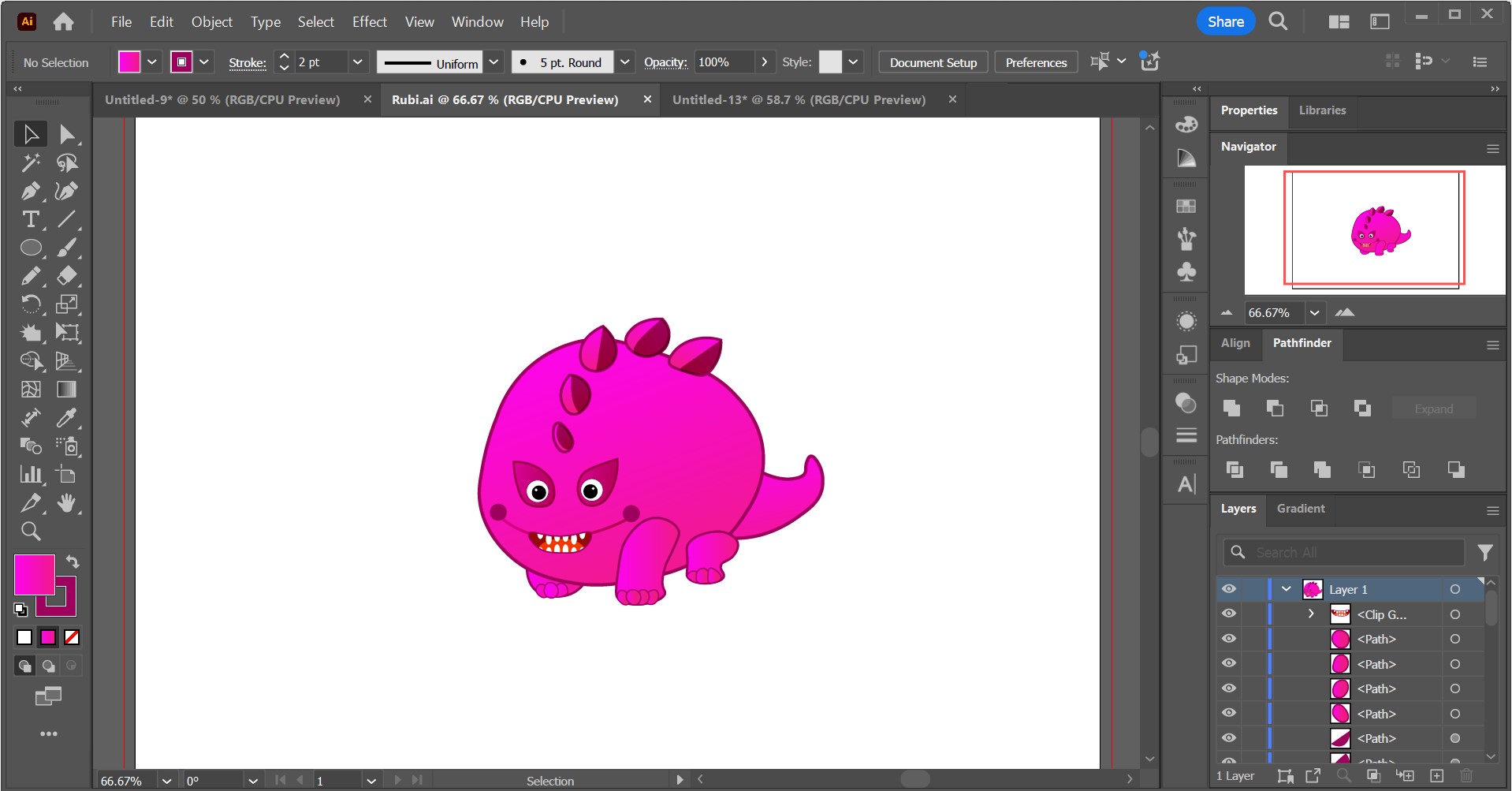The height and width of the screenshot is (791, 1512).
Task: Open the Libraries panel tab
Action: pyautogui.click(x=1322, y=110)
